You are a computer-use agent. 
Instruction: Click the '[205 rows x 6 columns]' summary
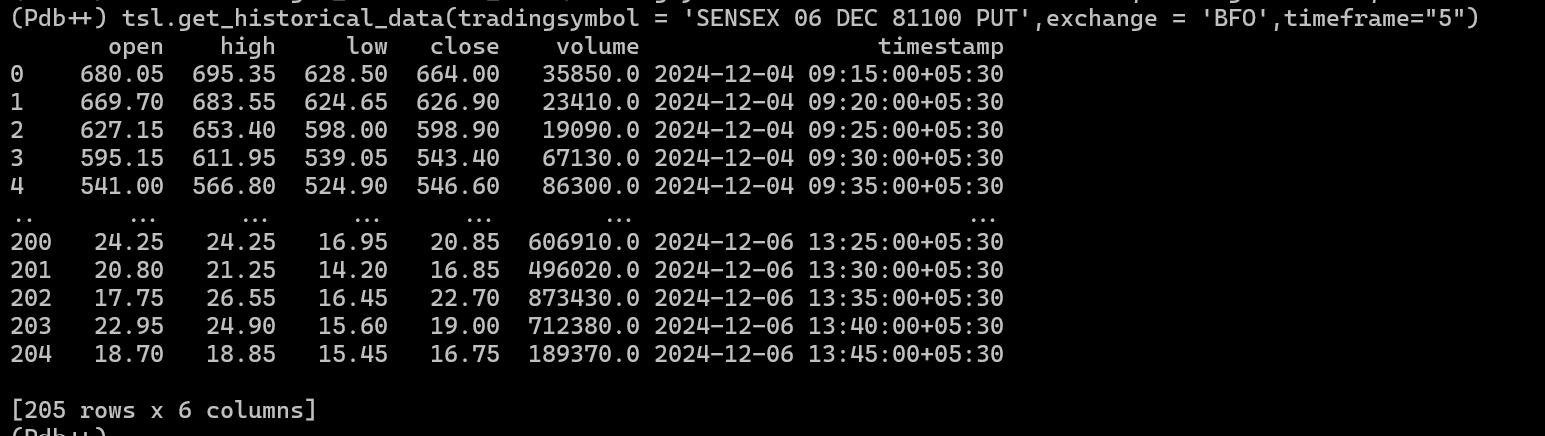[163, 410]
